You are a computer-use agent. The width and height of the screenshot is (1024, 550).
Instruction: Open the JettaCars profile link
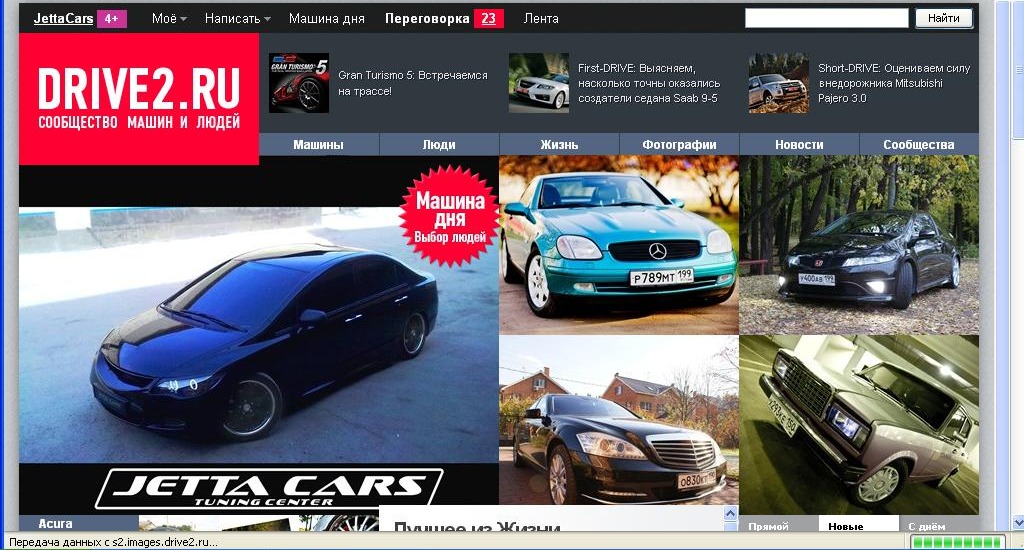63,18
